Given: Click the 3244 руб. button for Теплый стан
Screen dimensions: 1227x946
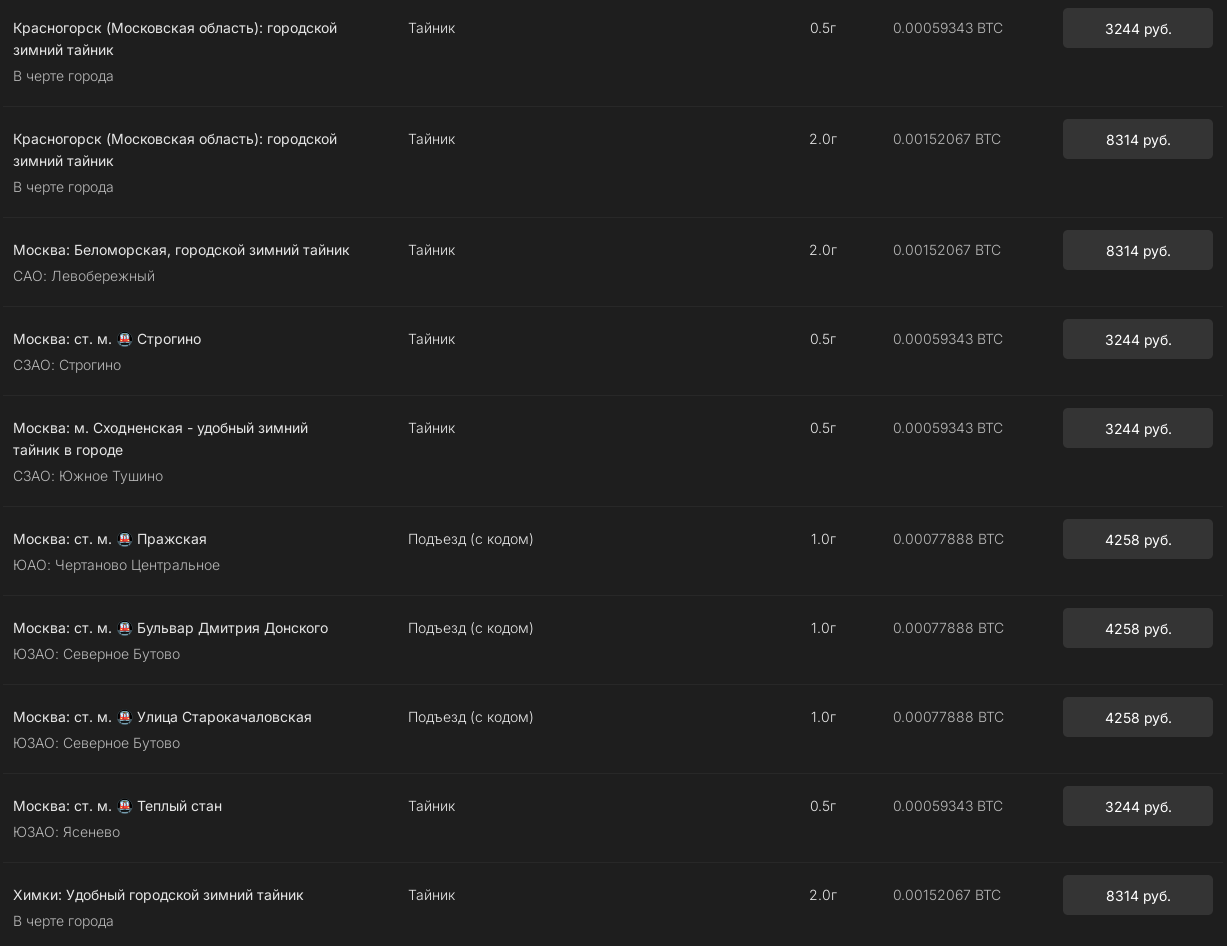Looking at the screenshot, I should point(1137,807).
